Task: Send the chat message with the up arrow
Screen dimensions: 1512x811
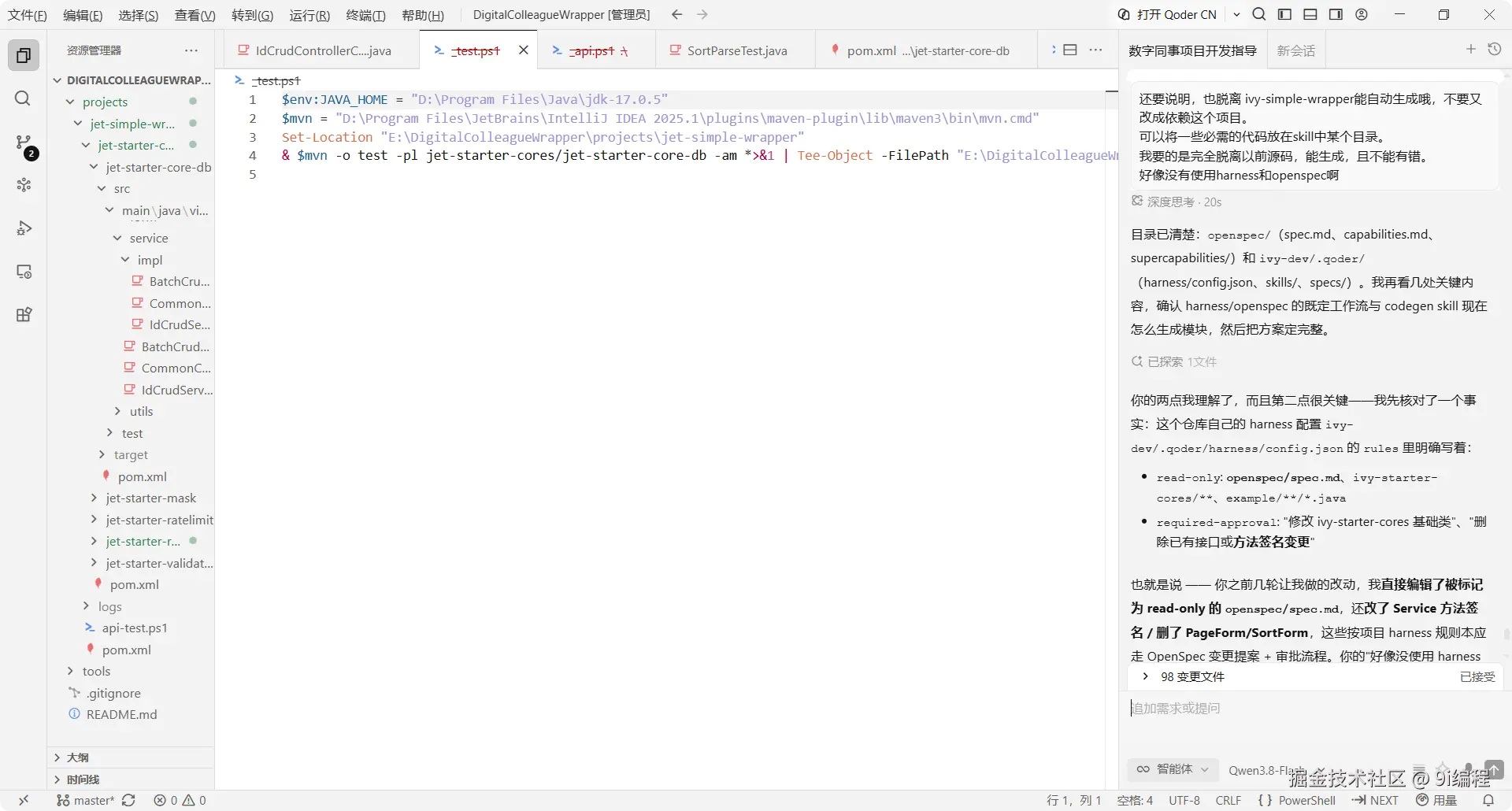Action: 1494,769
